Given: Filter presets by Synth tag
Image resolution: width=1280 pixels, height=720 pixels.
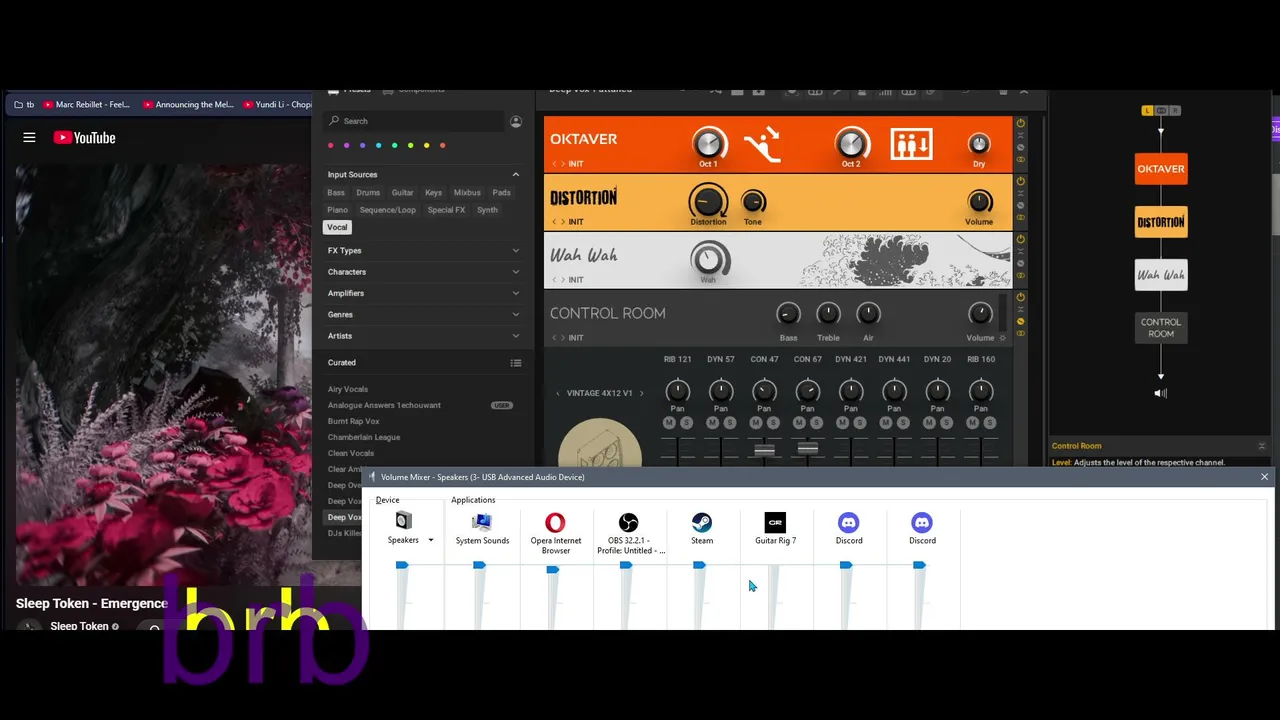Looking at the screenshot, I should (487, 210).
